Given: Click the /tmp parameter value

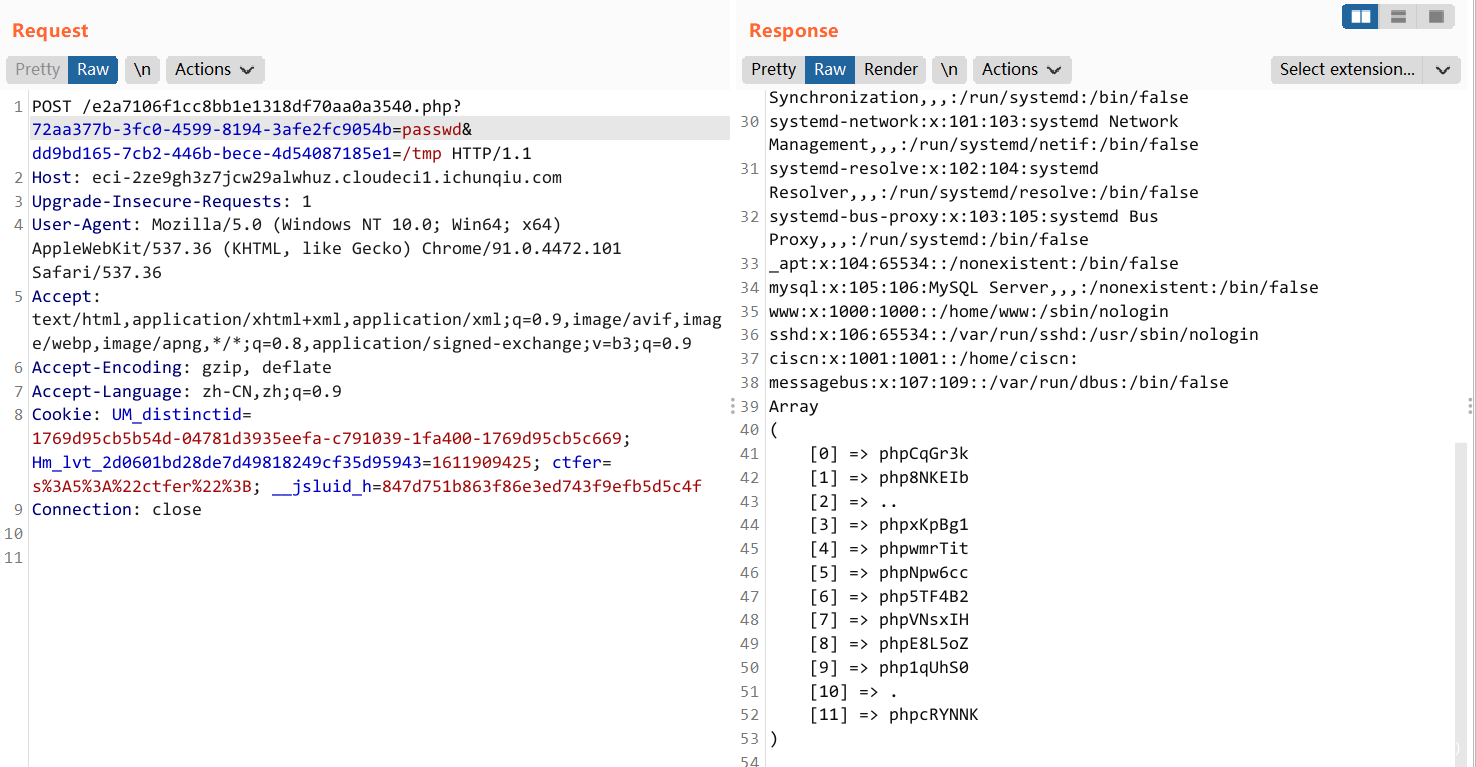Looking at the screenshot, I should coord(422,154).
